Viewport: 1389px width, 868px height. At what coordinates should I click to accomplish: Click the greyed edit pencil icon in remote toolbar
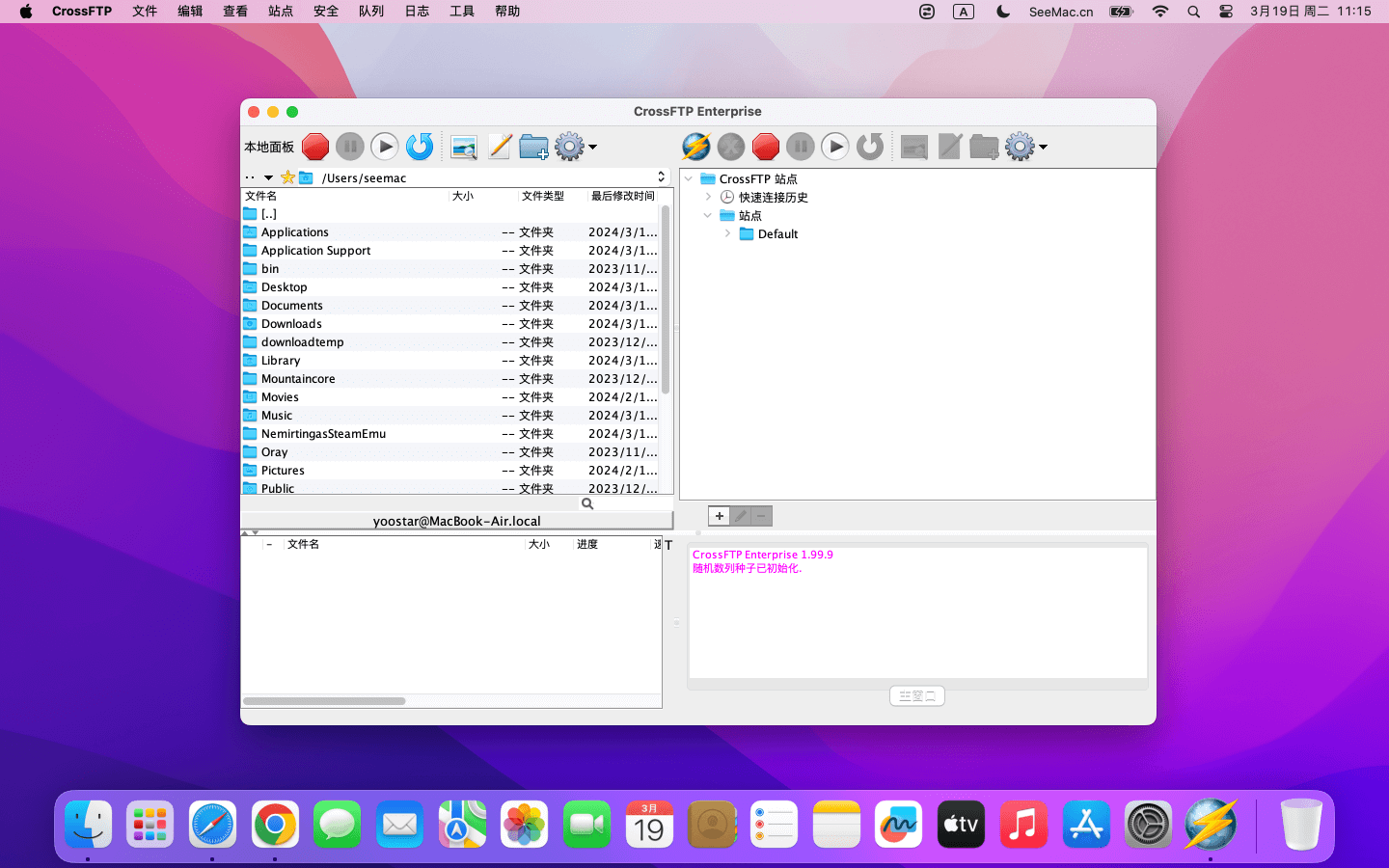[950, 147]
